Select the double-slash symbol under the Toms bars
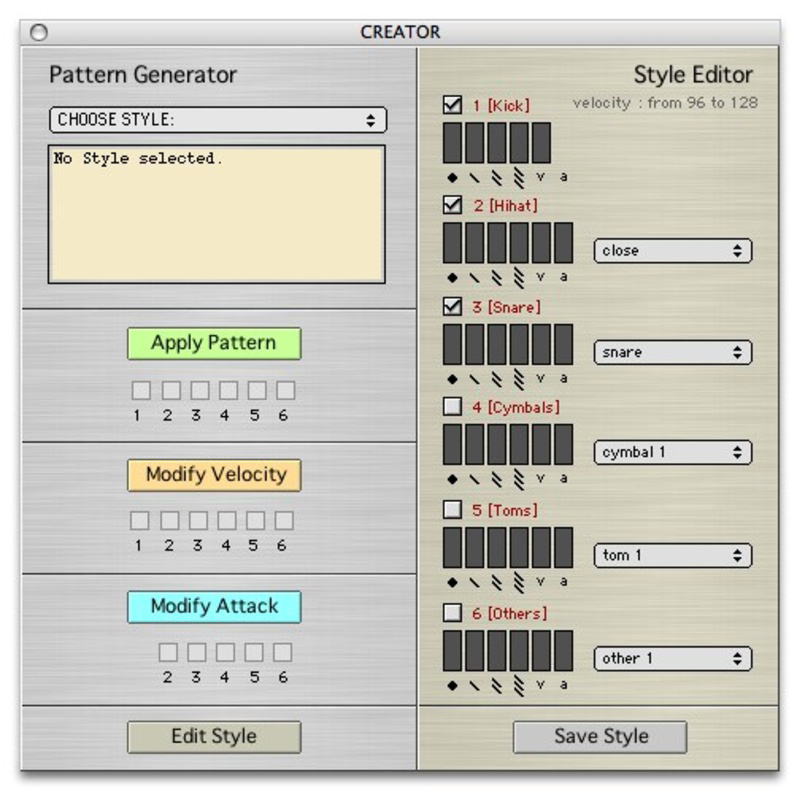This screenshot has height=800, width=797. [x=496, y=582]
